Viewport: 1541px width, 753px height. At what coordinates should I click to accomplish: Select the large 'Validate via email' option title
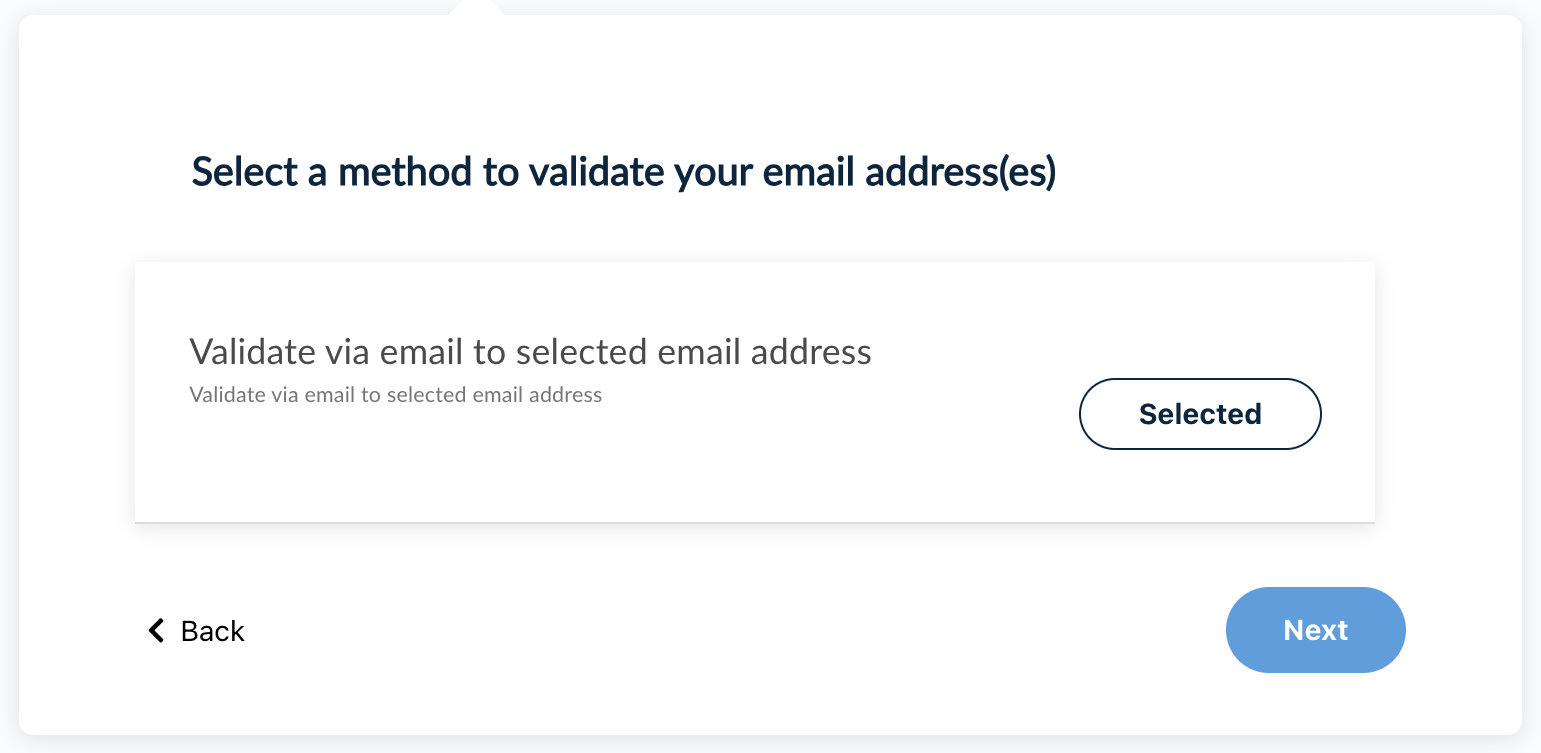tap(530, 352)
